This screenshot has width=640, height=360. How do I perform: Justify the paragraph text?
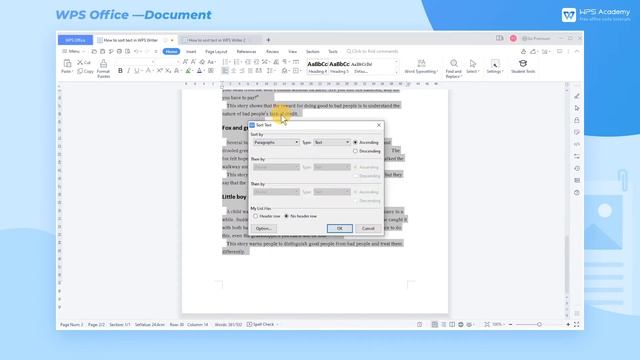[250, 71]
